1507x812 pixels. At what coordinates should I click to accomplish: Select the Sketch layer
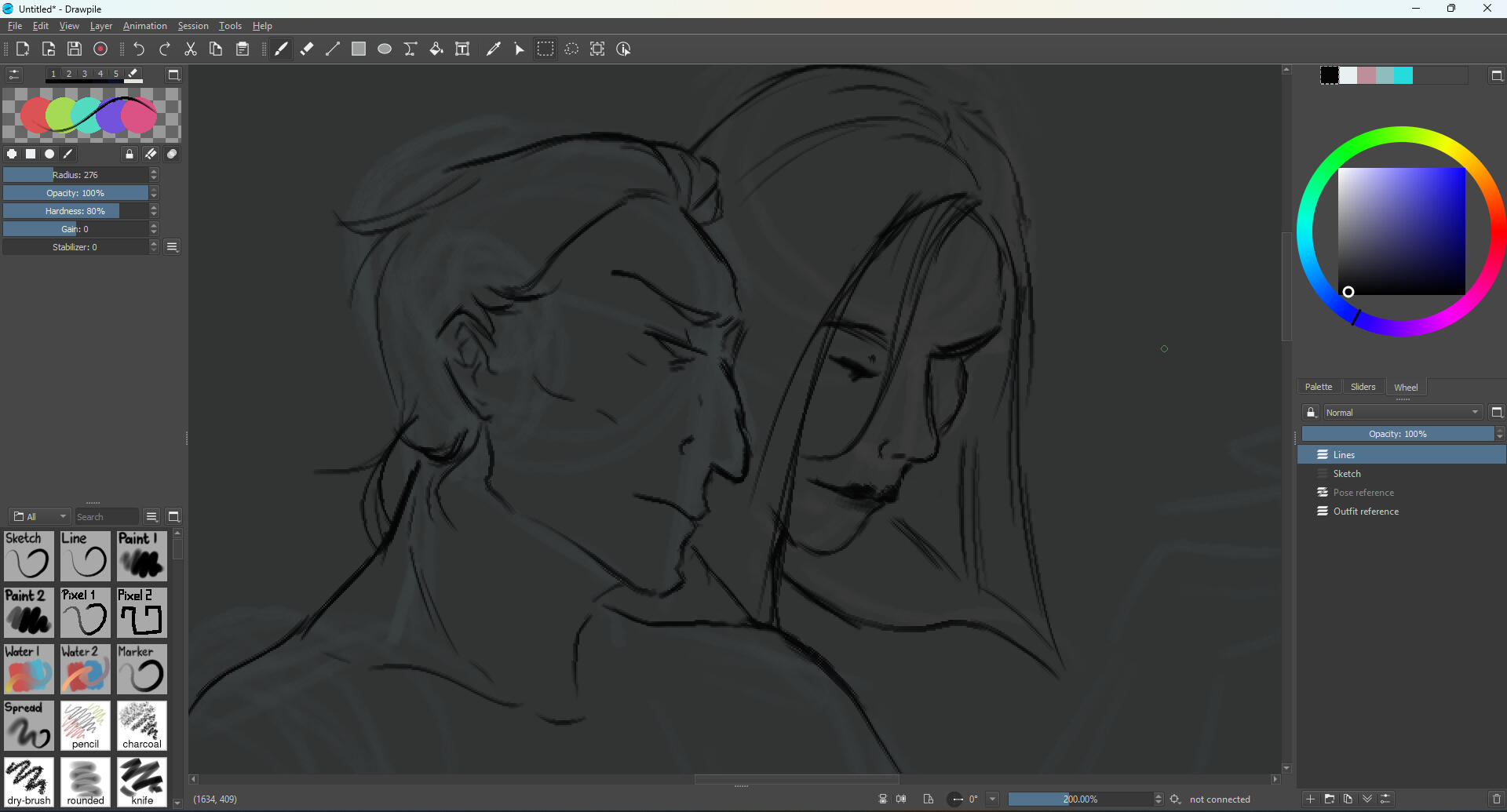pos(1347,473)
